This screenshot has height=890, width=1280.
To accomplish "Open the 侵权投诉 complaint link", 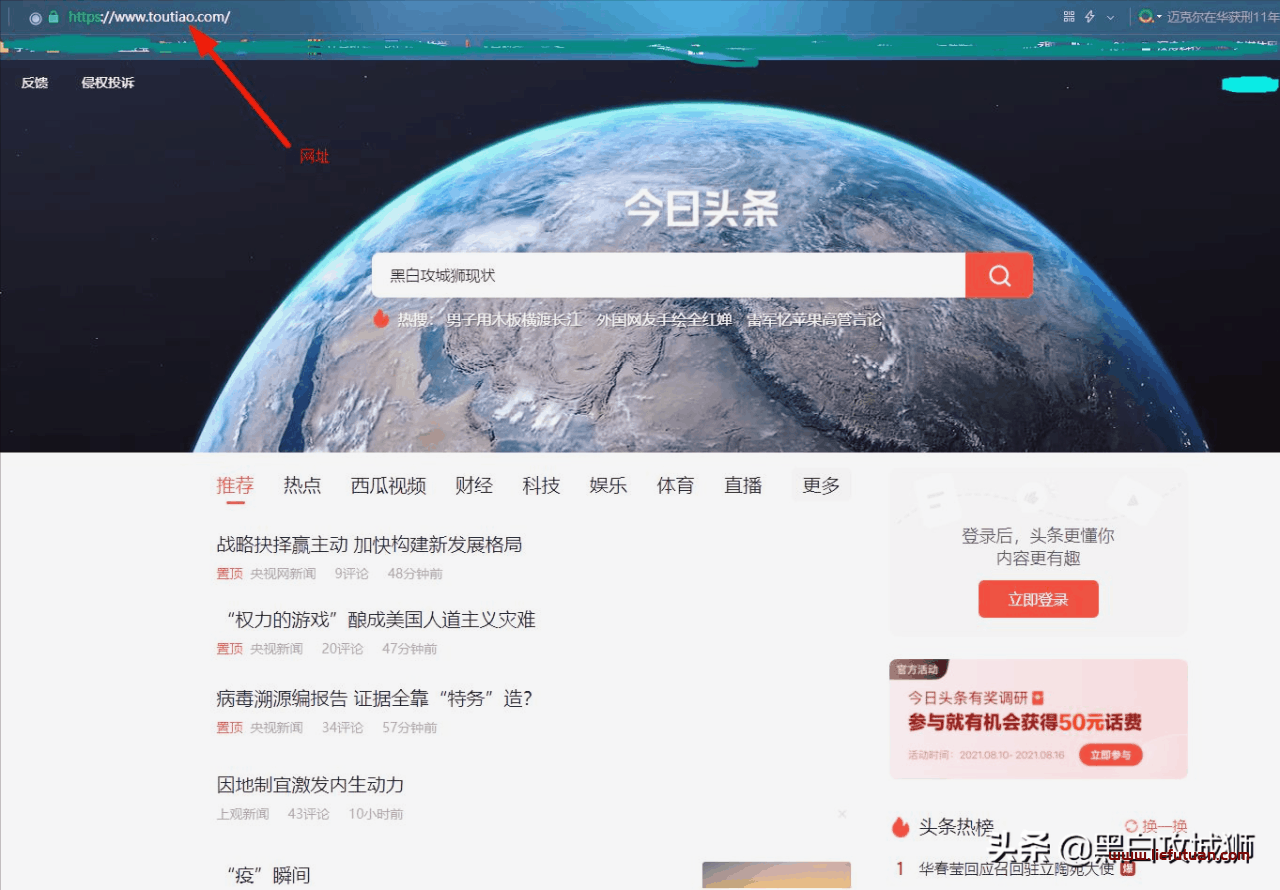I will click(x=108, y=83).
